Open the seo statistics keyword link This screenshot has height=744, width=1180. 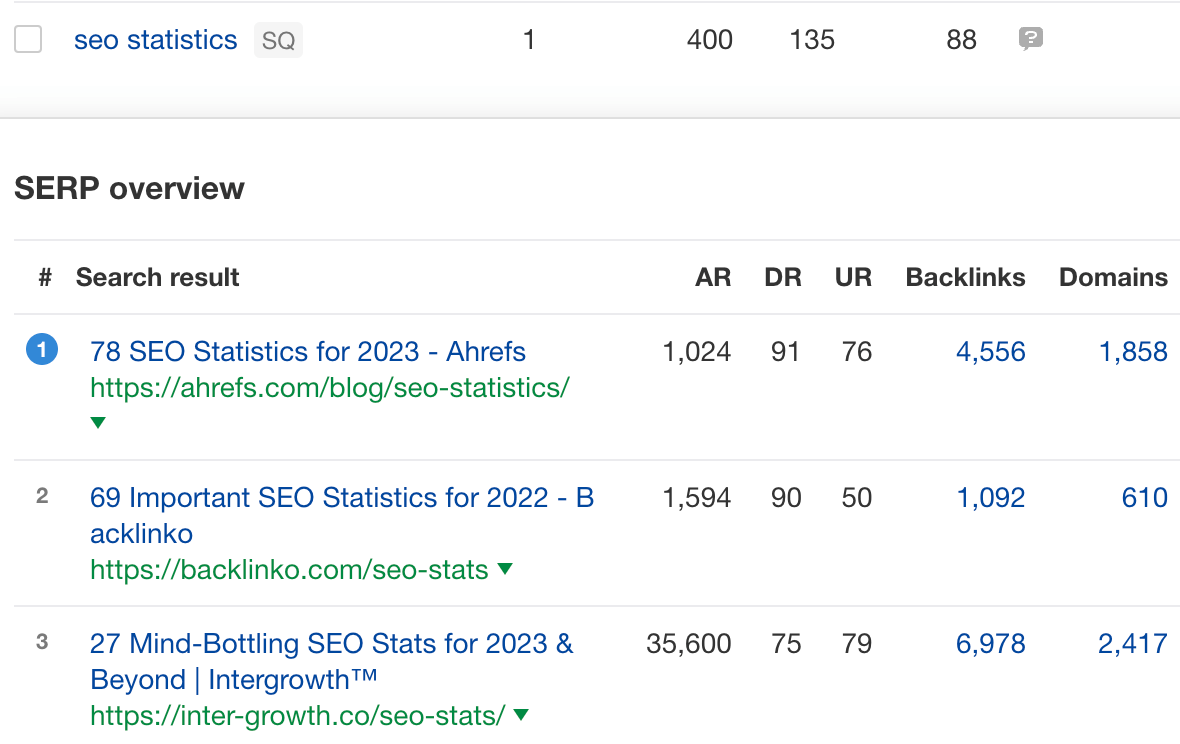pos(155,40)
